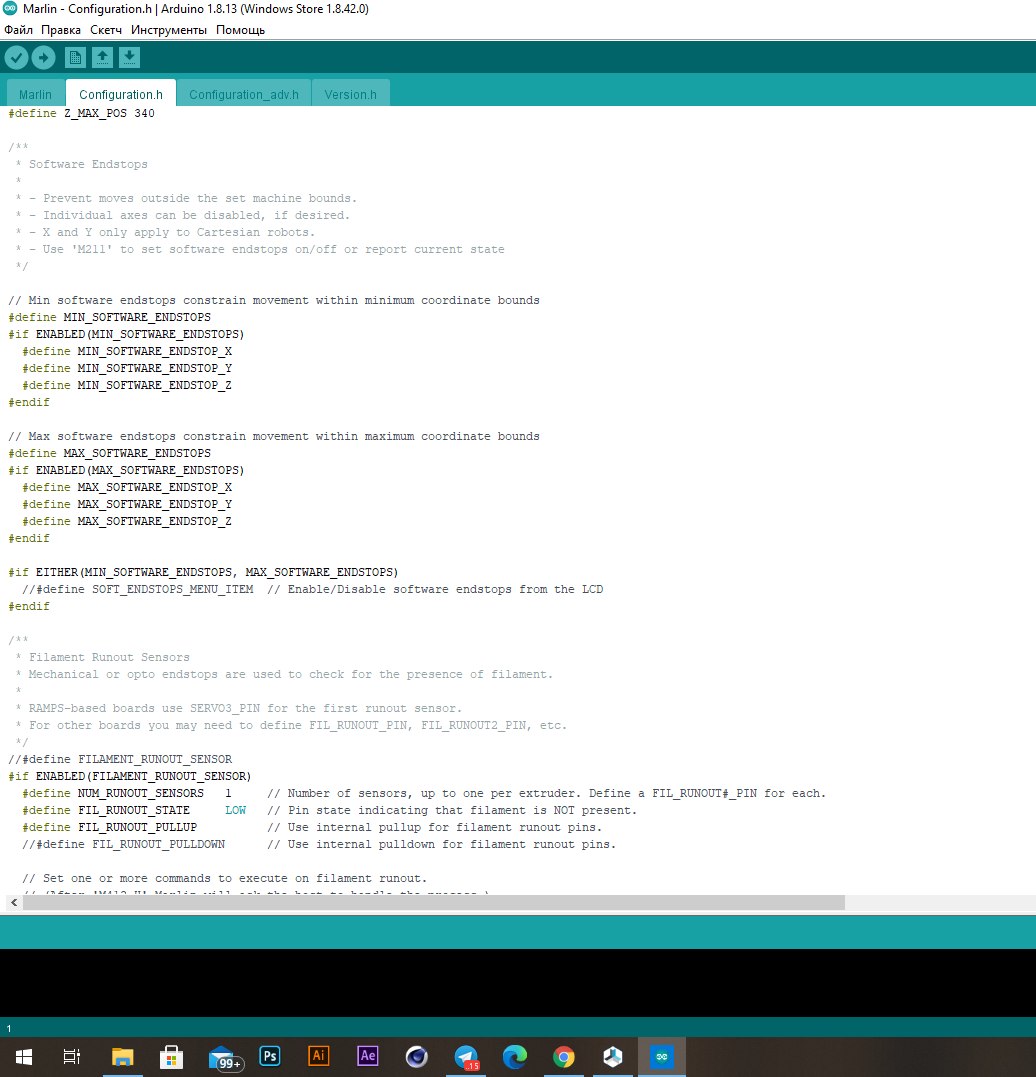This screenshot has height=1077, width=1036.
Task: Click the status bar line number "1"
Action: coord(9,1028)
